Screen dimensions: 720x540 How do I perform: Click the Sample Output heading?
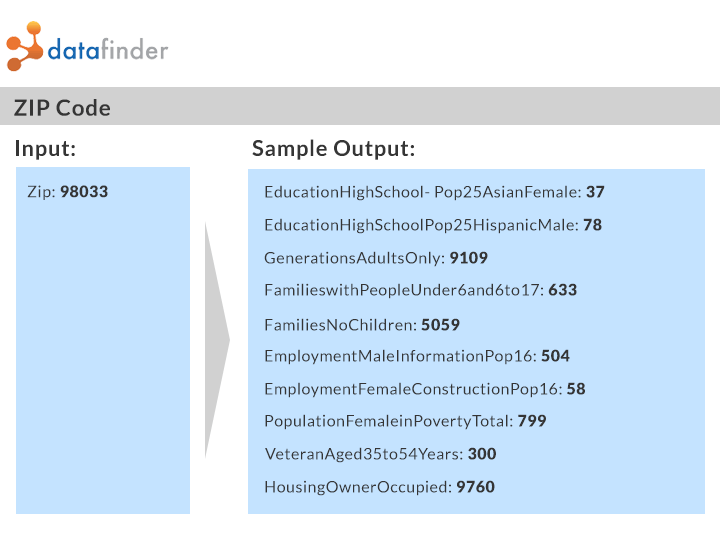tap(333, 149)
